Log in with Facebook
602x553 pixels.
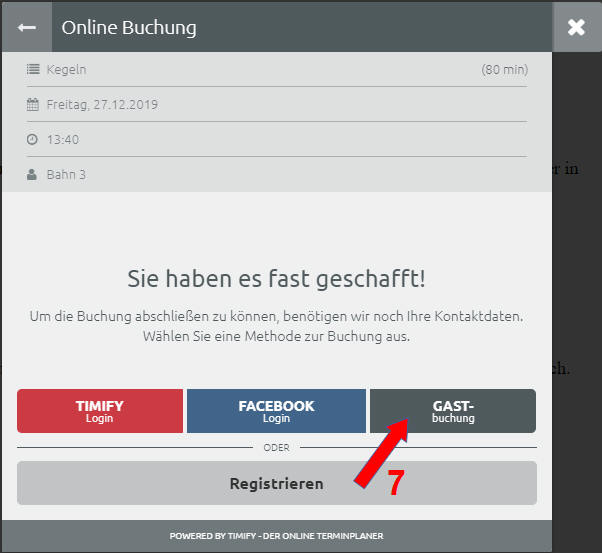coord(276,411)
